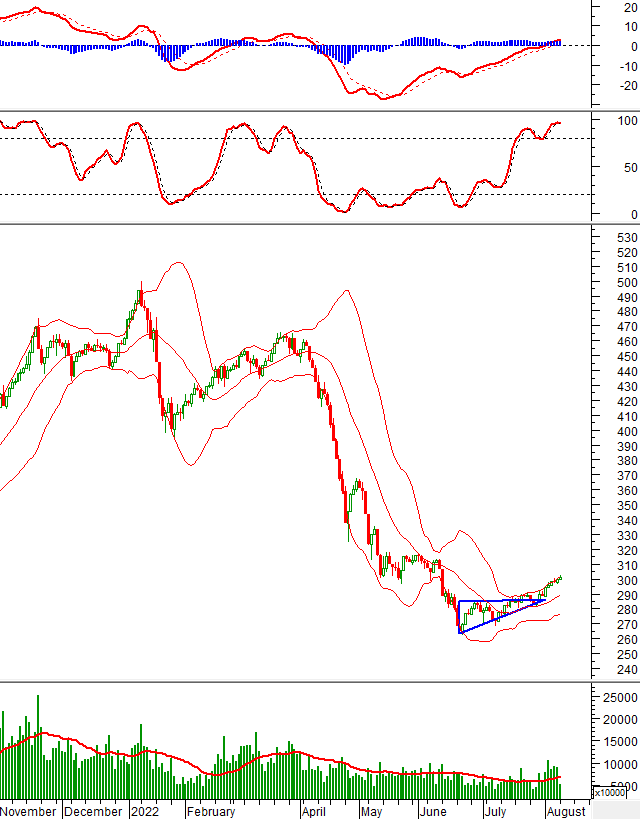Click the 0 label on stochastic axis
Screen dimensions: 640x819
634,215
